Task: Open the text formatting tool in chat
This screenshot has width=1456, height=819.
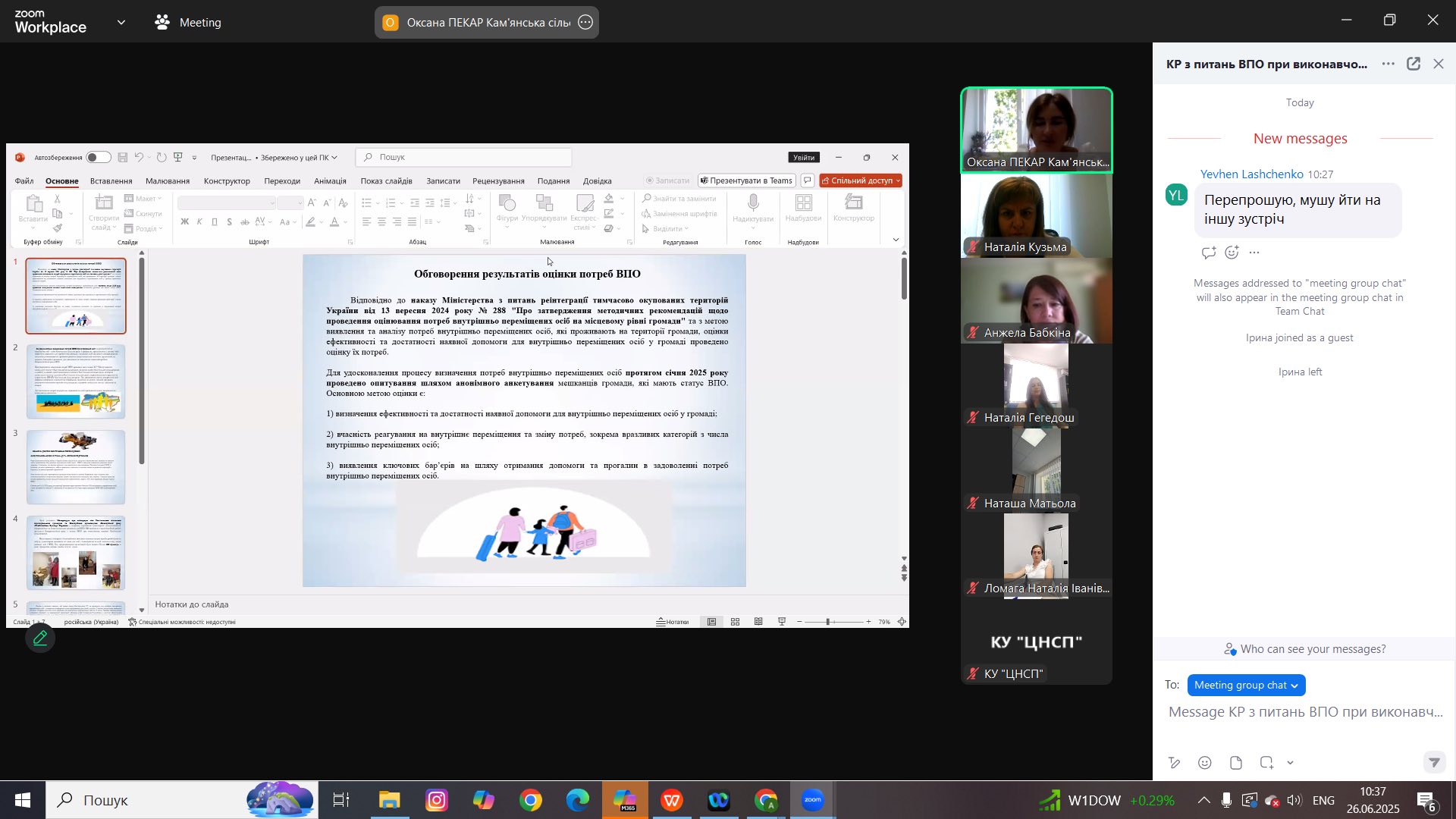Action: (1174, 763)
